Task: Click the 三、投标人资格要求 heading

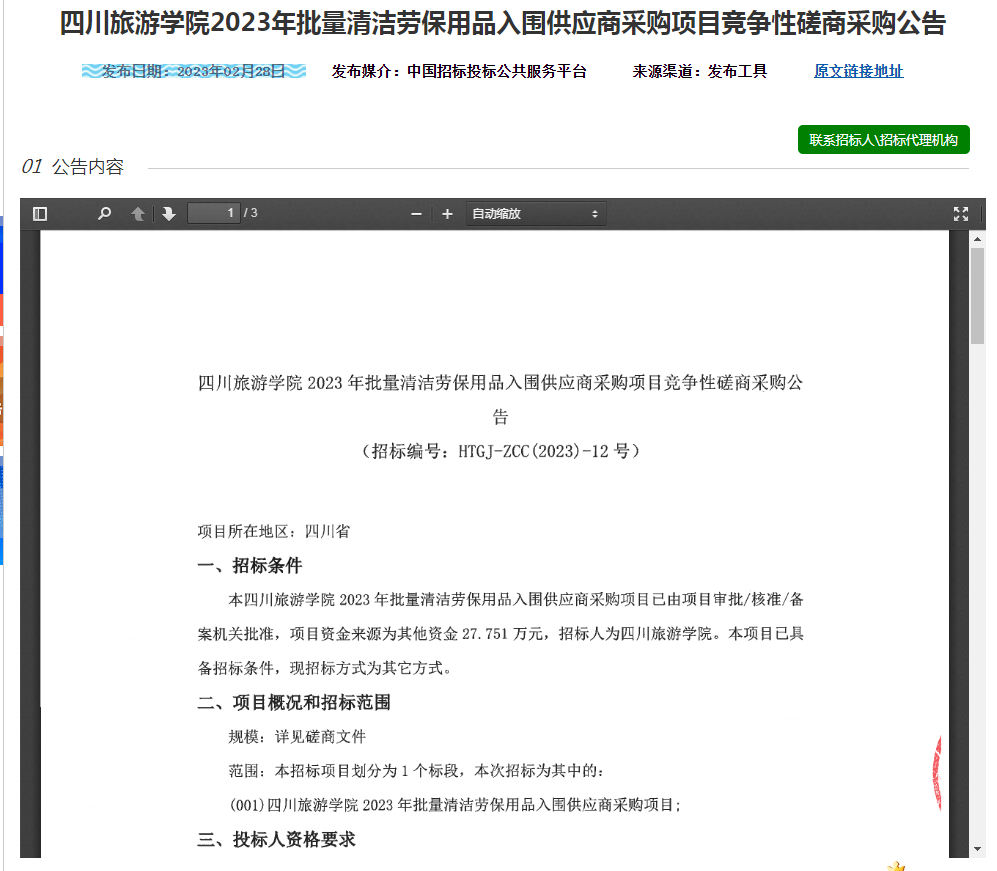Action: tap(276, 839)
